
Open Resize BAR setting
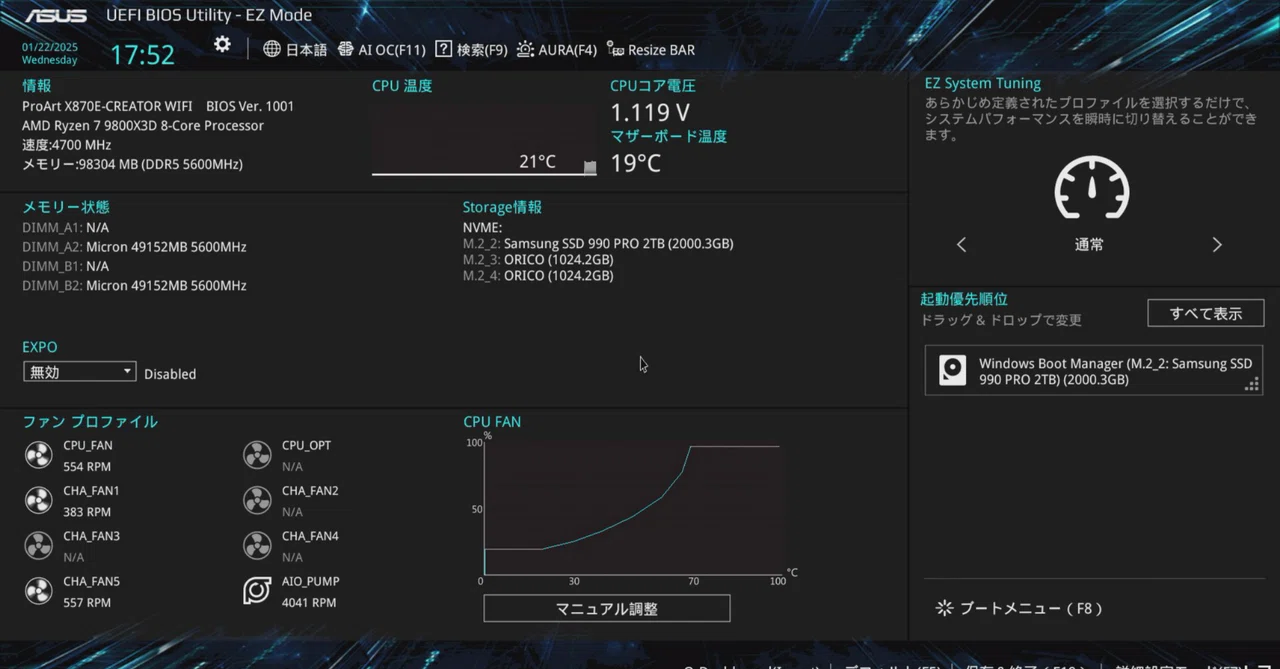point(651,50)
